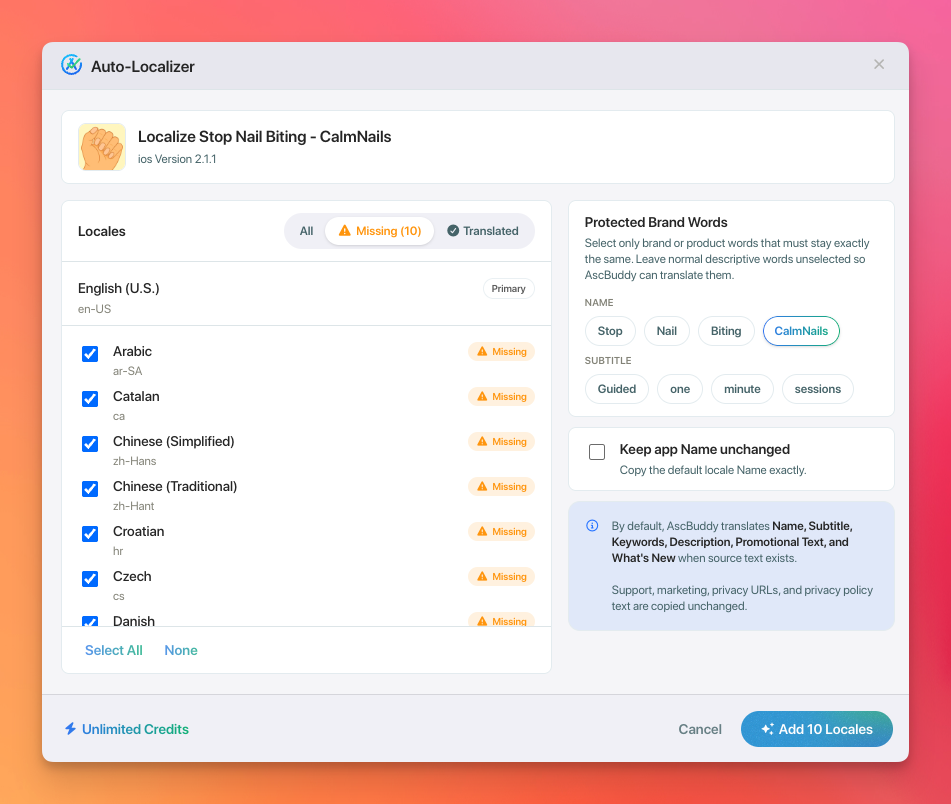Click the lightning bolt credits icon
This screenshot has height=804, width=951.
click(70, 728)
